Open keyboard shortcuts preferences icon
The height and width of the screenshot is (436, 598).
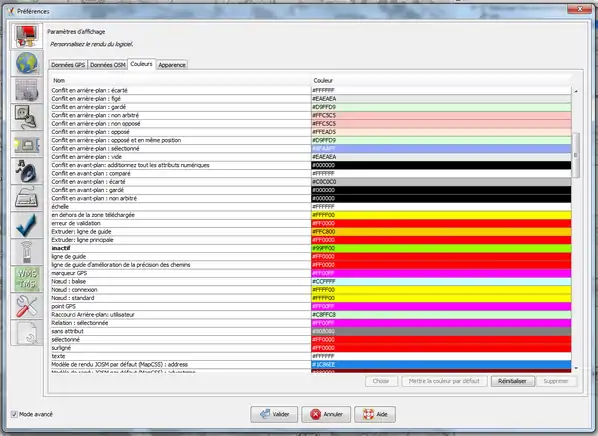tap(26, 198)
